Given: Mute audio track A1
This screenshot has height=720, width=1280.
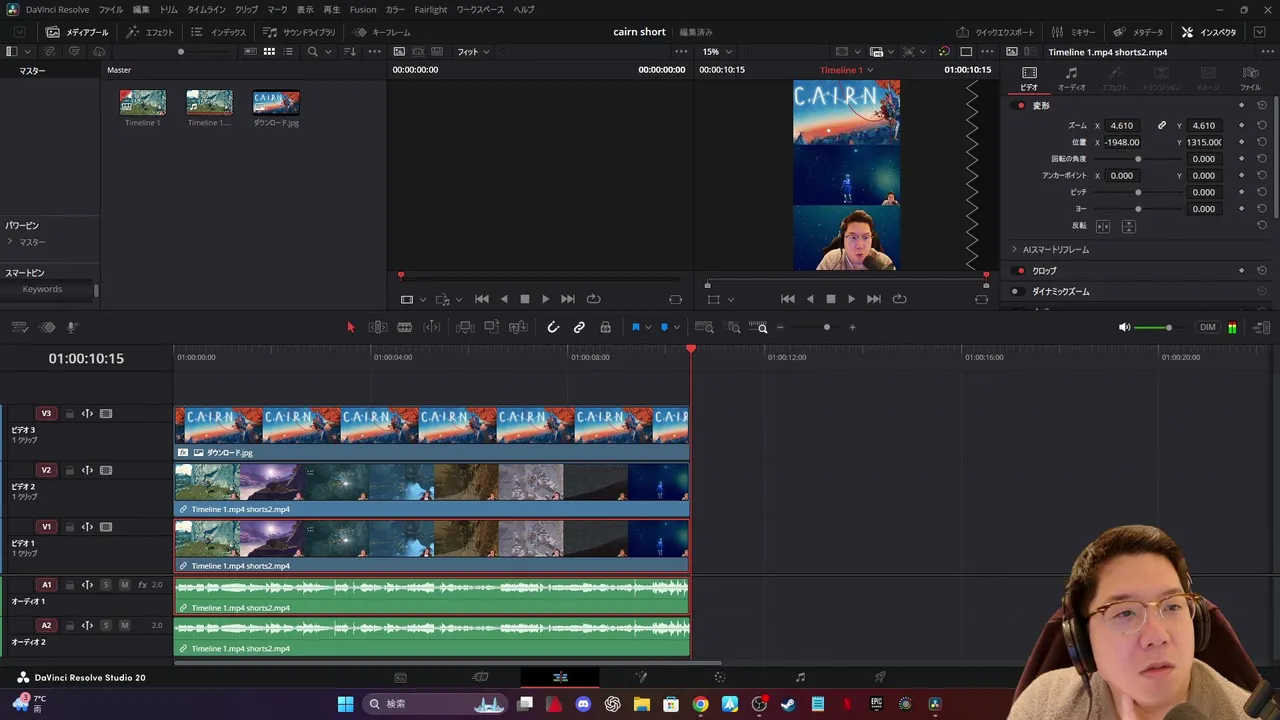Looking at the screenshot, I should coord(124,585).
